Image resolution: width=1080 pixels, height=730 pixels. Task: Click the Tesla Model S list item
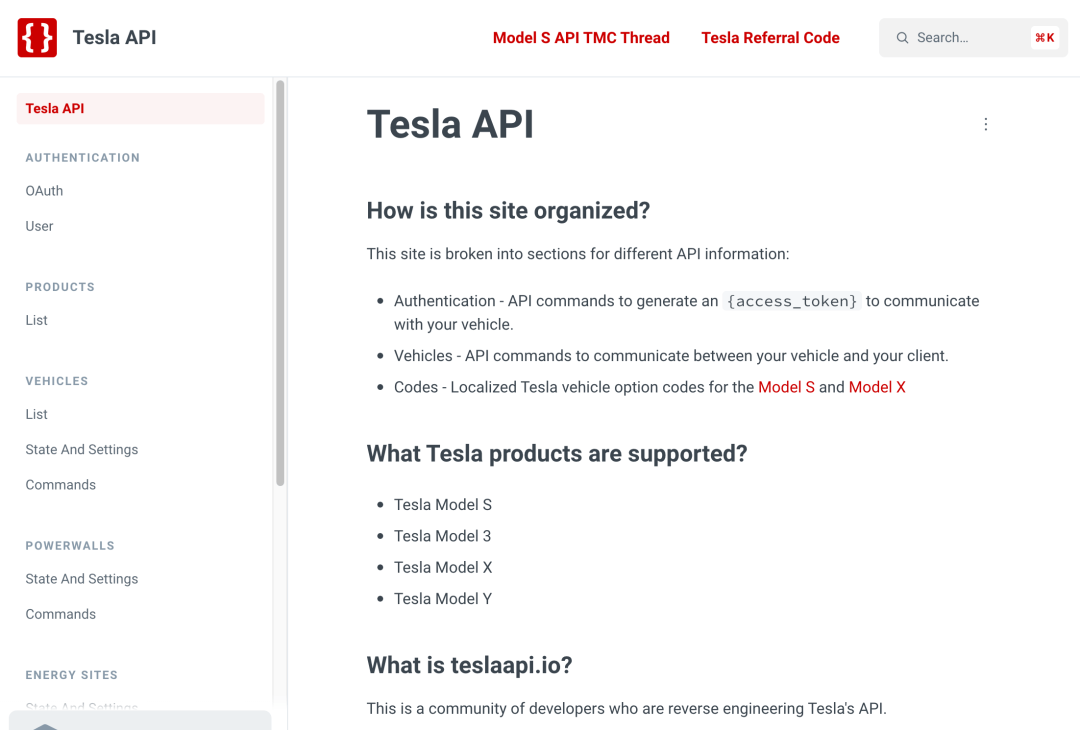coord(443,505)
